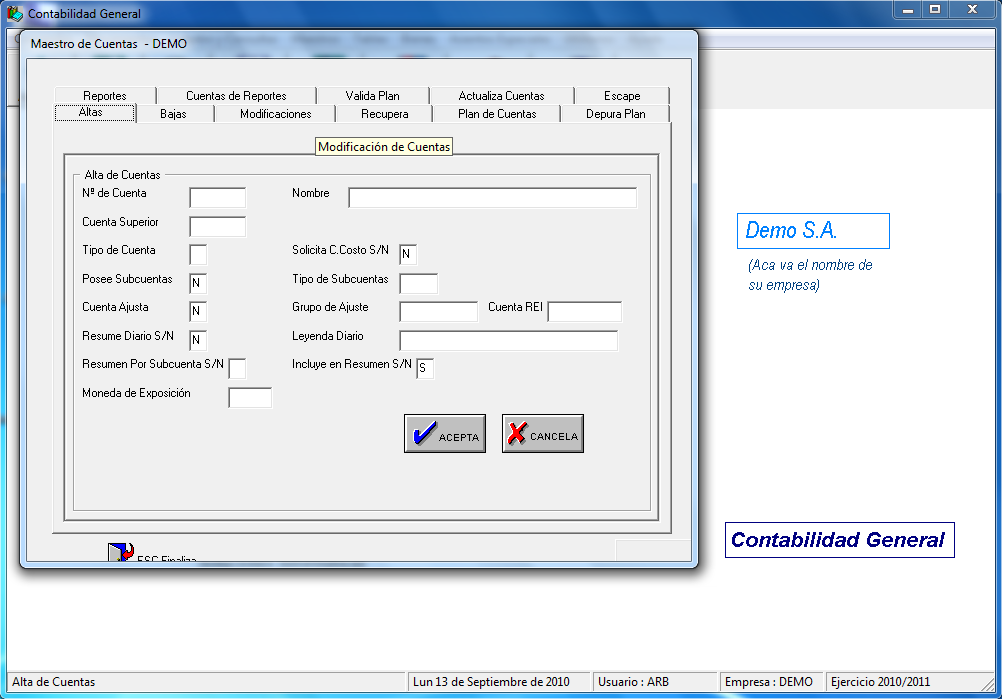Click the Posee Subcuentas S/N field
Screen dimensions: 1002x699
[198, 283]
